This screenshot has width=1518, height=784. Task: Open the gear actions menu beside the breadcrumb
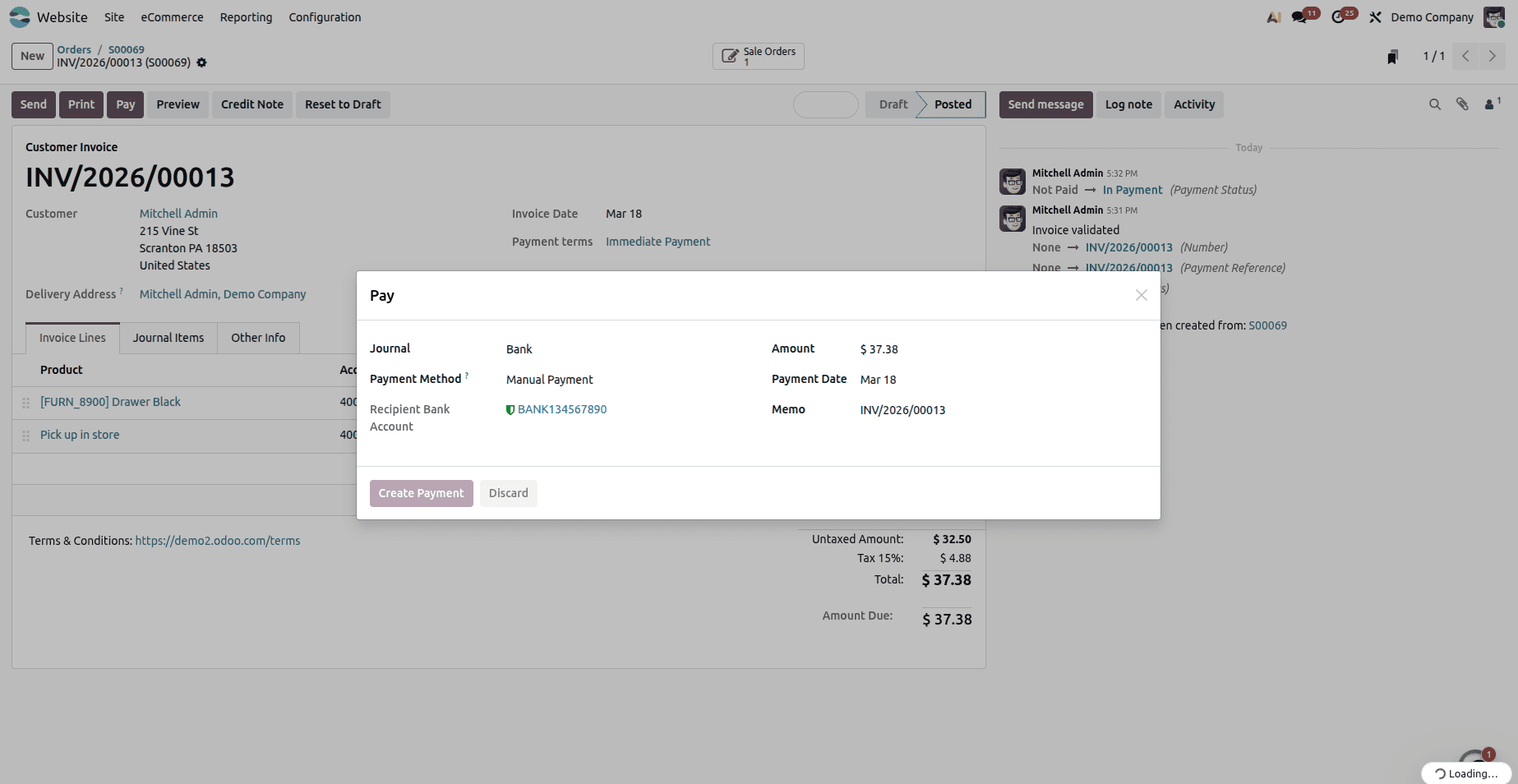[201, 62]
